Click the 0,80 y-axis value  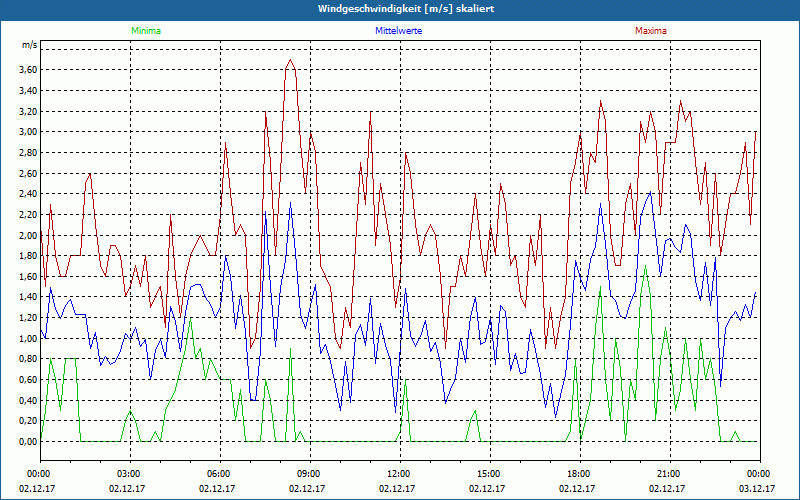click(x=28, y=359)
